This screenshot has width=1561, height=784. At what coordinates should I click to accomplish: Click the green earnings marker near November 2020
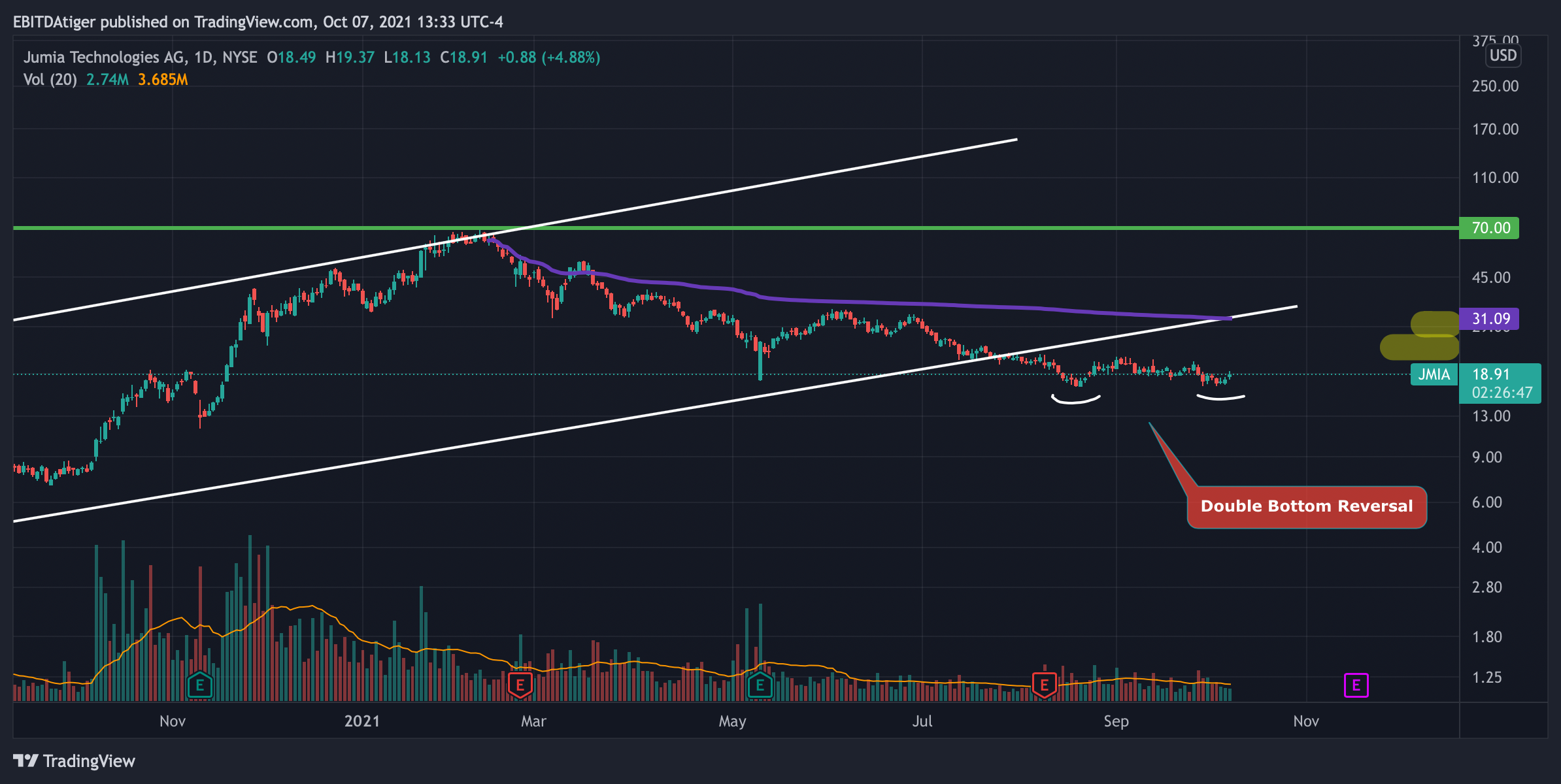[x=200, y=685]
